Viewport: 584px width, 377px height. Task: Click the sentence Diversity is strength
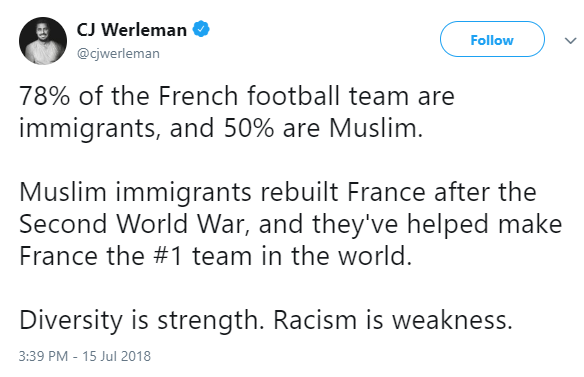[142, 320]
